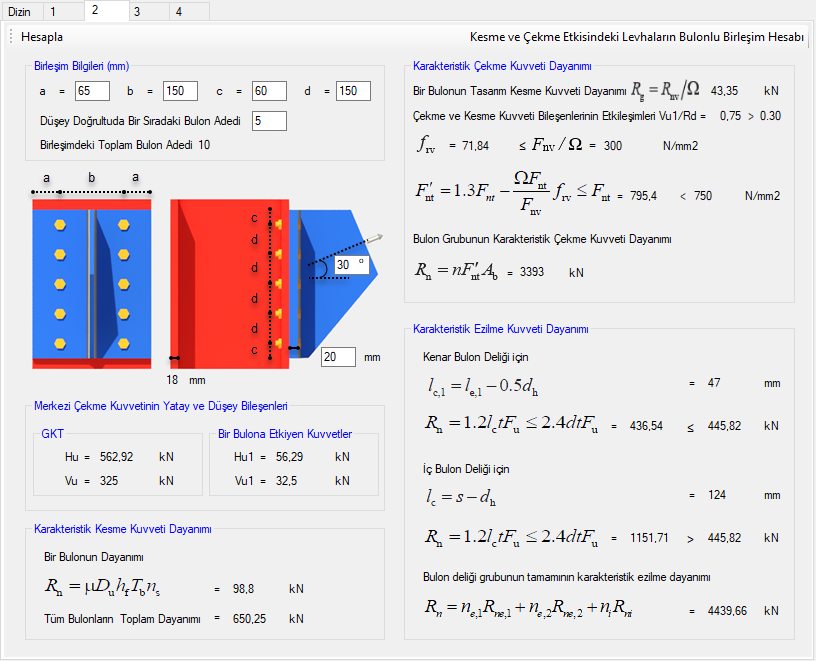
Task: Click the Hu value 562,92
Action: (117, 457)
